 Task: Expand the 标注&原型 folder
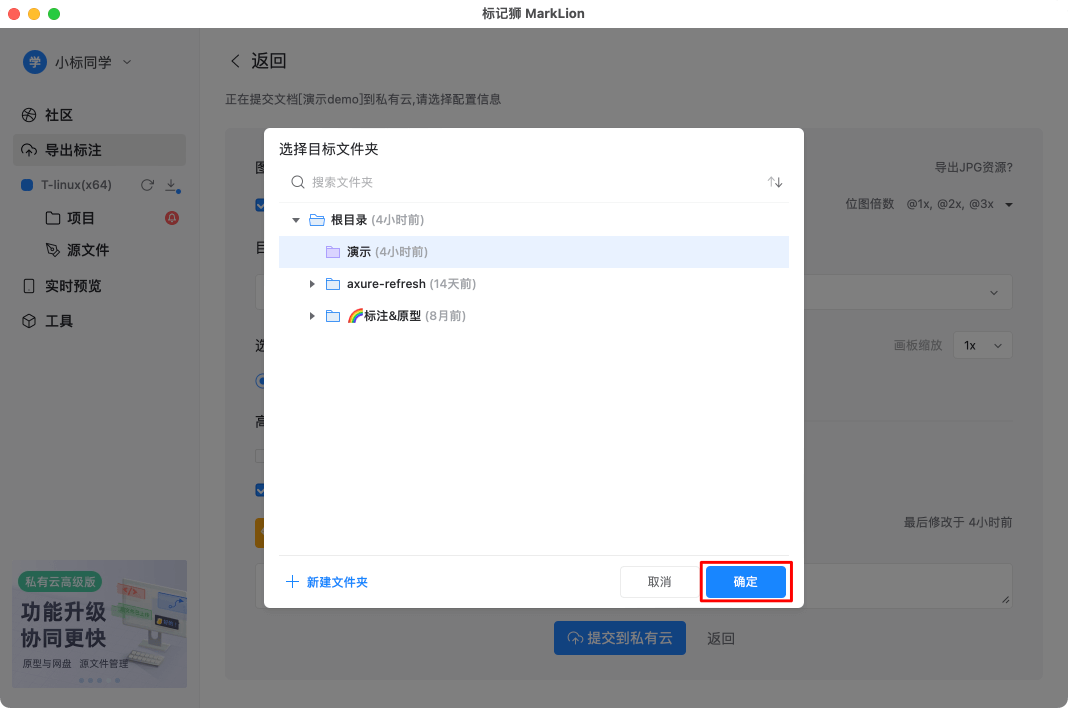click(312, 316)
